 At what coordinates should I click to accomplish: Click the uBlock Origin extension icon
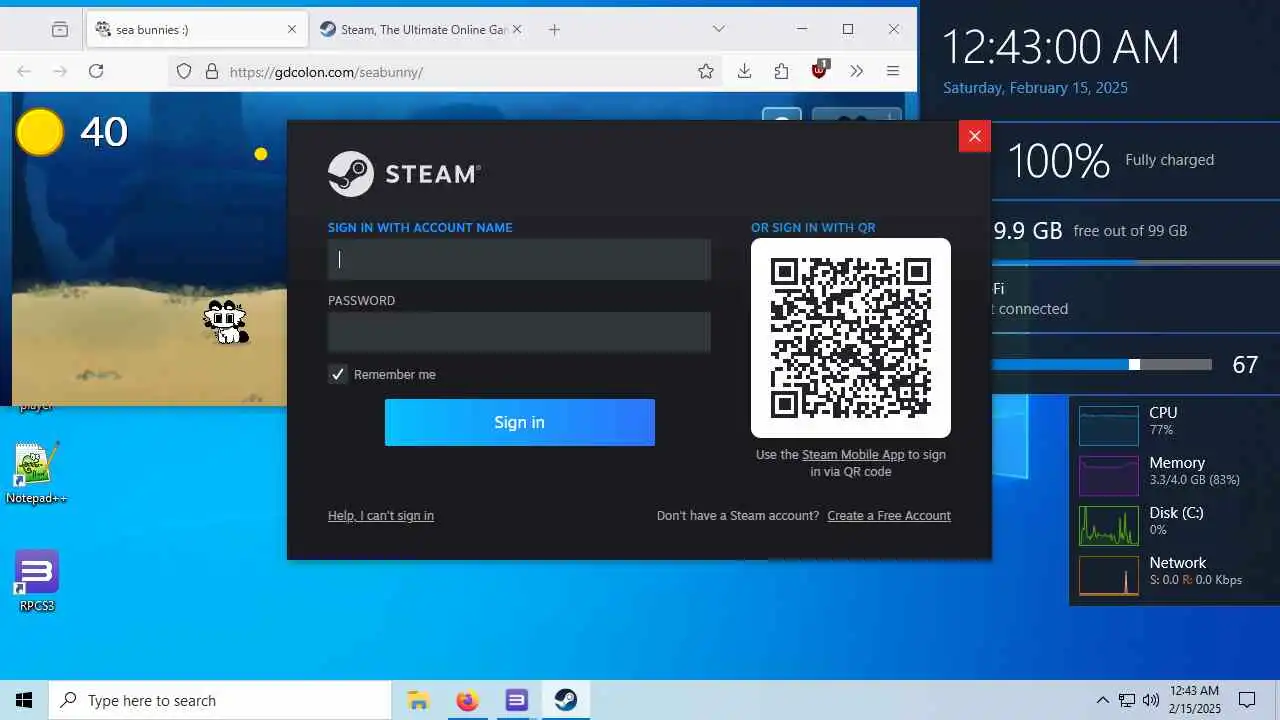pos(819,70)
